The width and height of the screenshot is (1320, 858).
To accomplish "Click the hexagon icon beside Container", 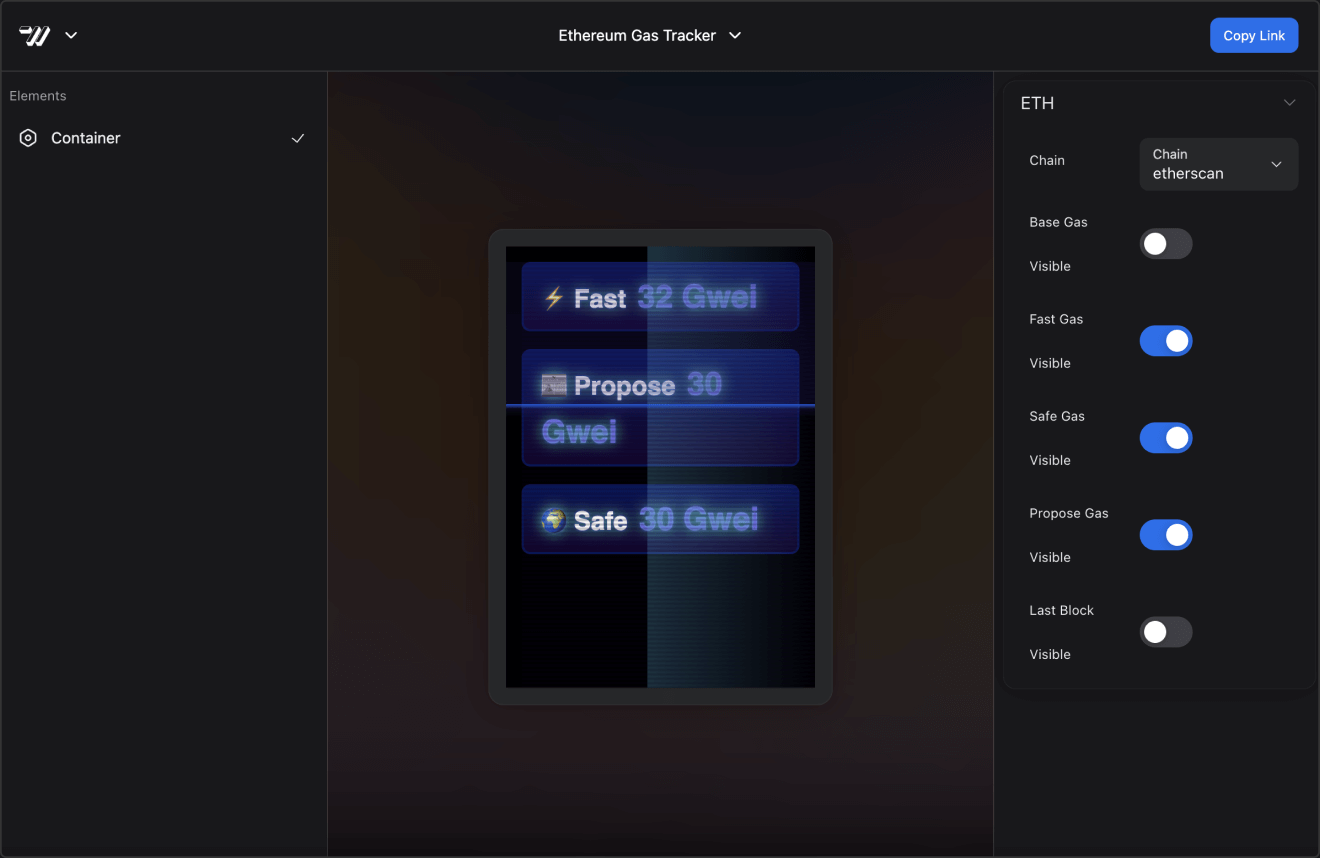I will pyautogui.click(x=28, y=138).
